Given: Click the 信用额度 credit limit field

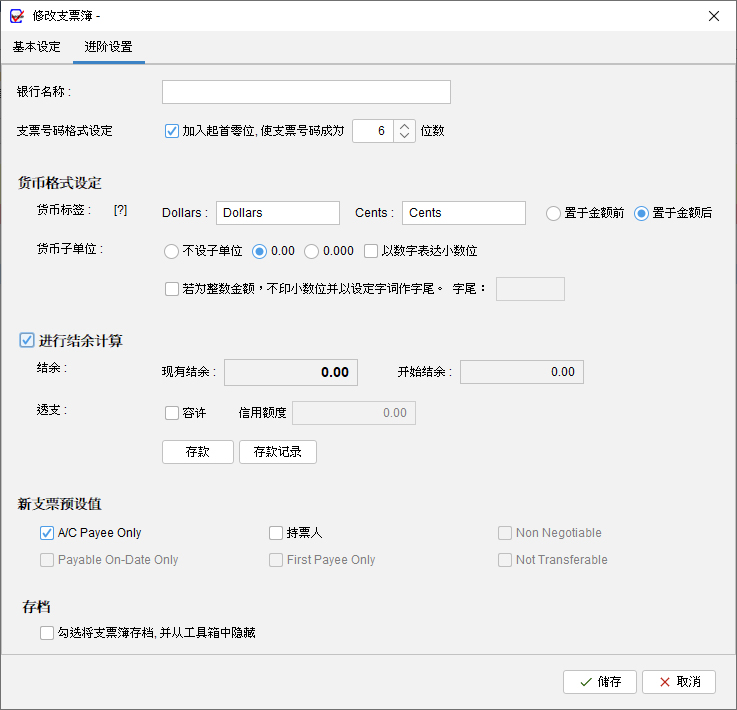Looking at the screenshot, I should 353,413.
